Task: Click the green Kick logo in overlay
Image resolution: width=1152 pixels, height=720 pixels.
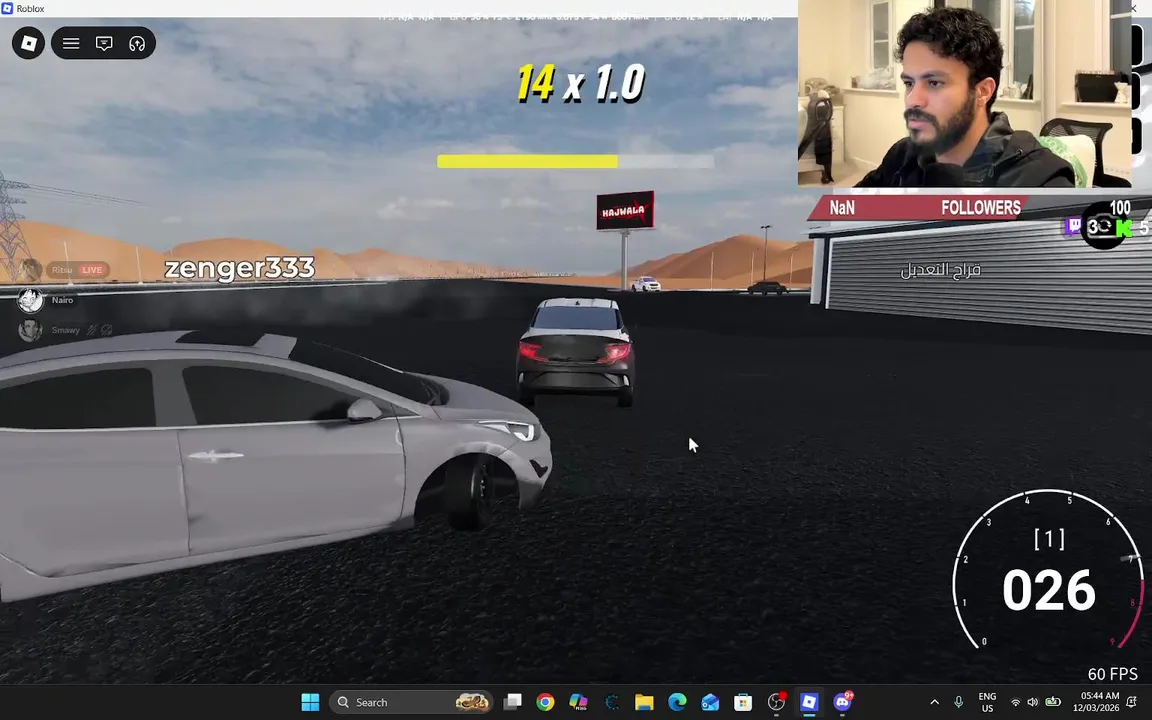Action: 1123,228
